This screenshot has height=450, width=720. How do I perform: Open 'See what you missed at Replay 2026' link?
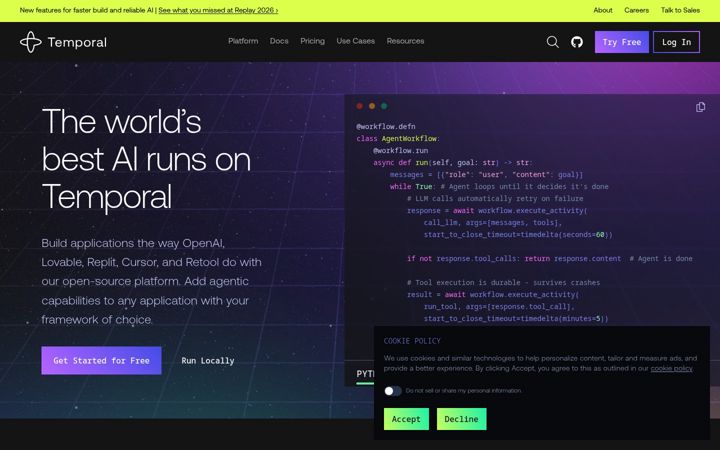point(218,10)
